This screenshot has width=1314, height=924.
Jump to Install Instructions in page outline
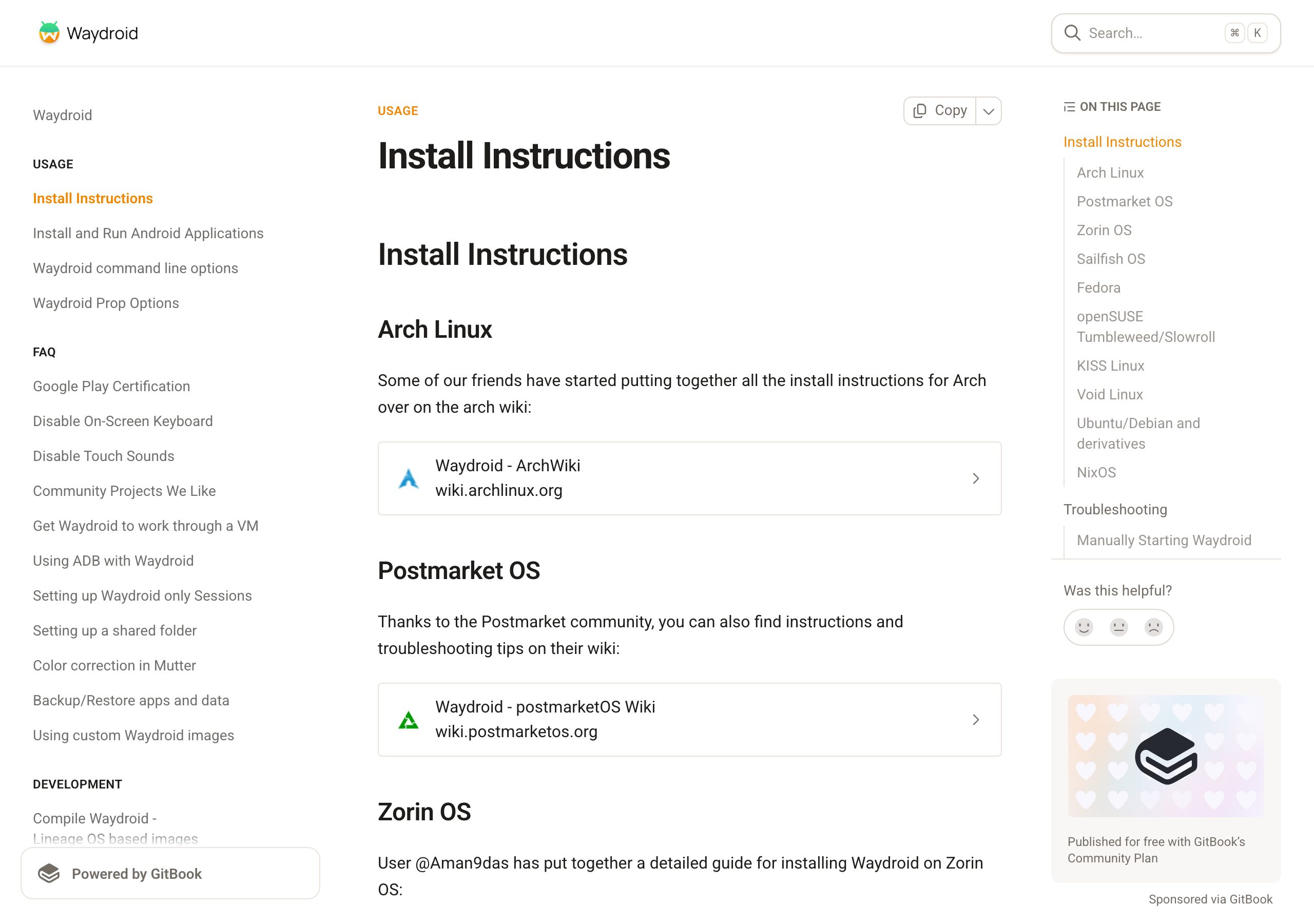pyautogui.click(x=1122, y=142)
